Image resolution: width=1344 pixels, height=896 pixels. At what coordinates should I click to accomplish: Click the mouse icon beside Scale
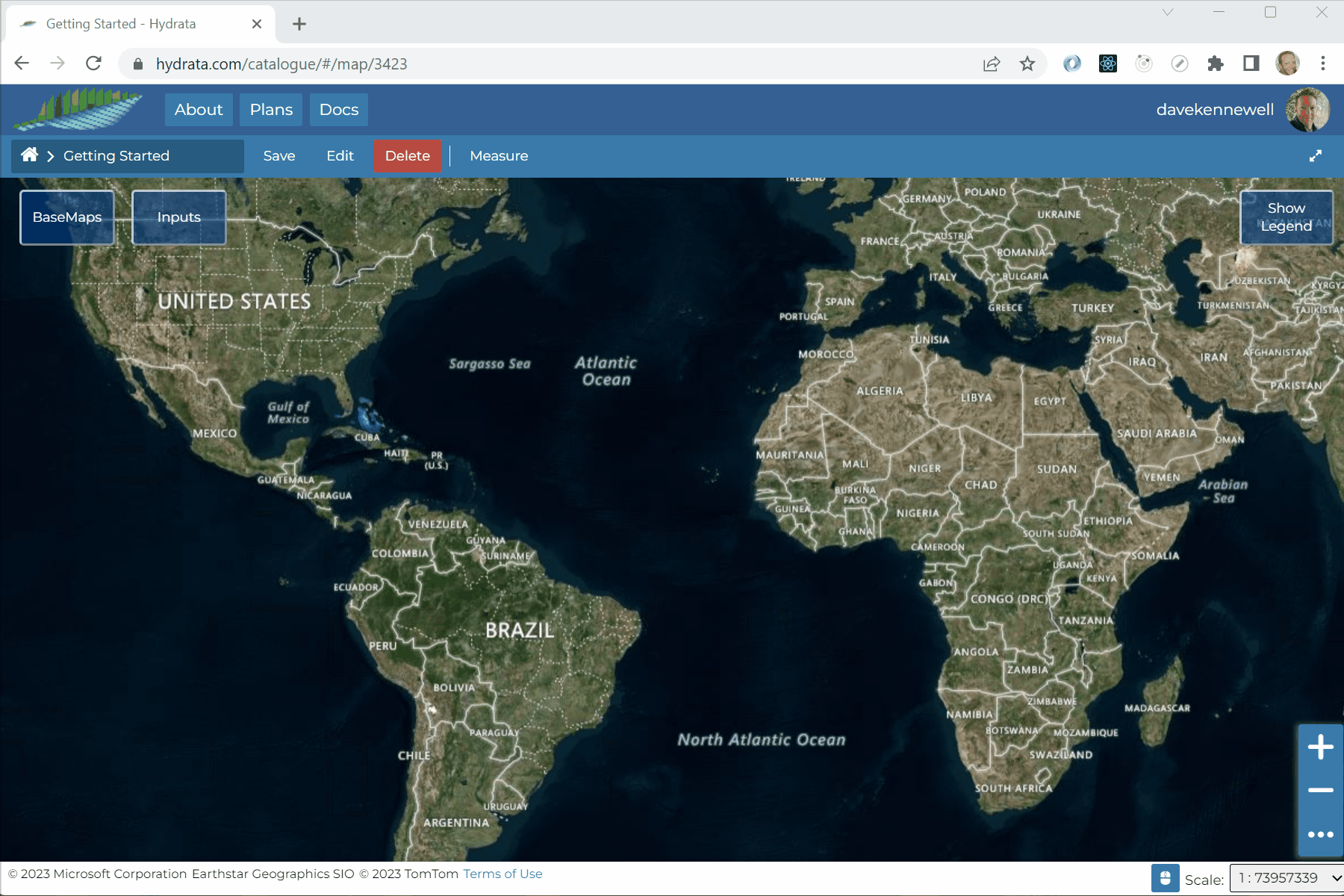point(1165,878)
